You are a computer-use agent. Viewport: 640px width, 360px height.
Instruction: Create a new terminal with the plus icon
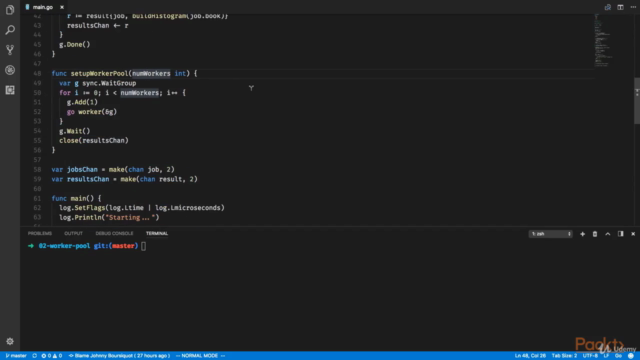(582, 234)
